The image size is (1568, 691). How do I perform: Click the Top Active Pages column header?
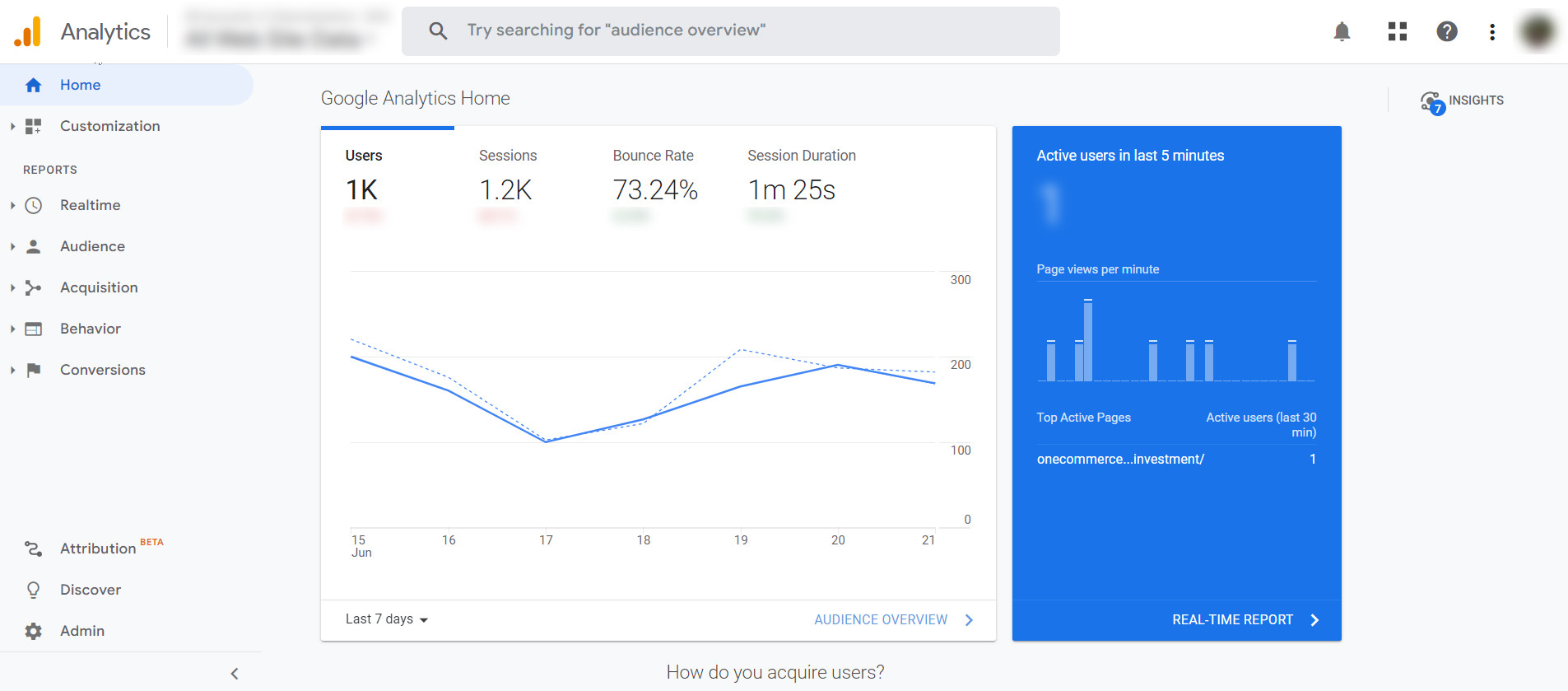pos(1083,418)
